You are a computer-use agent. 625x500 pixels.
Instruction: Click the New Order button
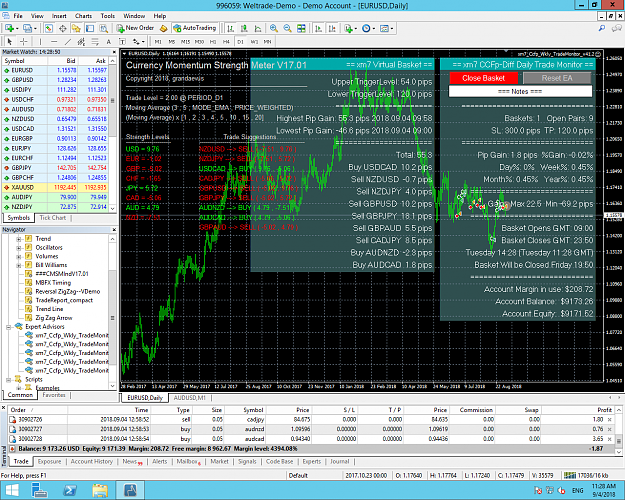[x=135, y=28]
